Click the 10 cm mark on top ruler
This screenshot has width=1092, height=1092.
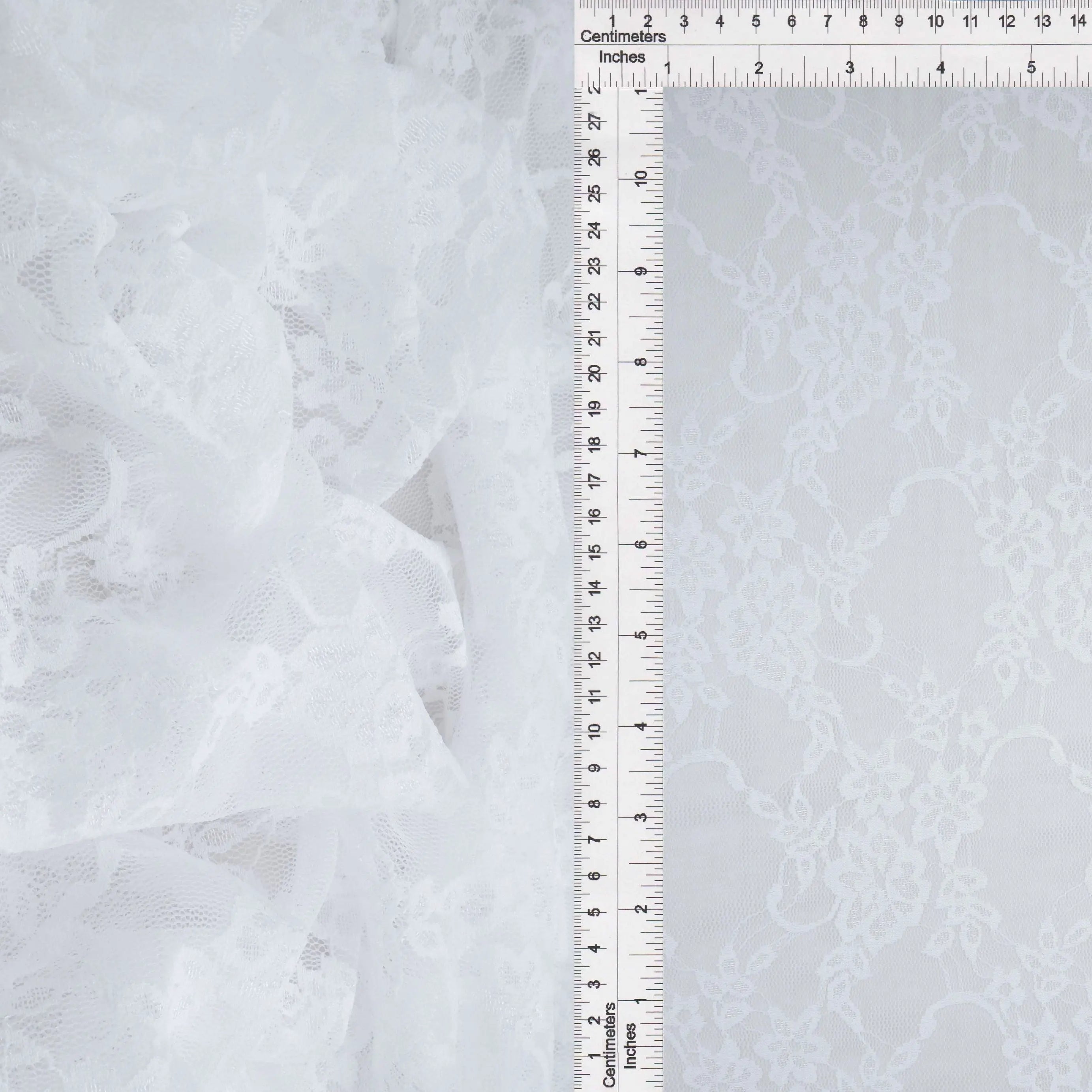click(935, 21)
